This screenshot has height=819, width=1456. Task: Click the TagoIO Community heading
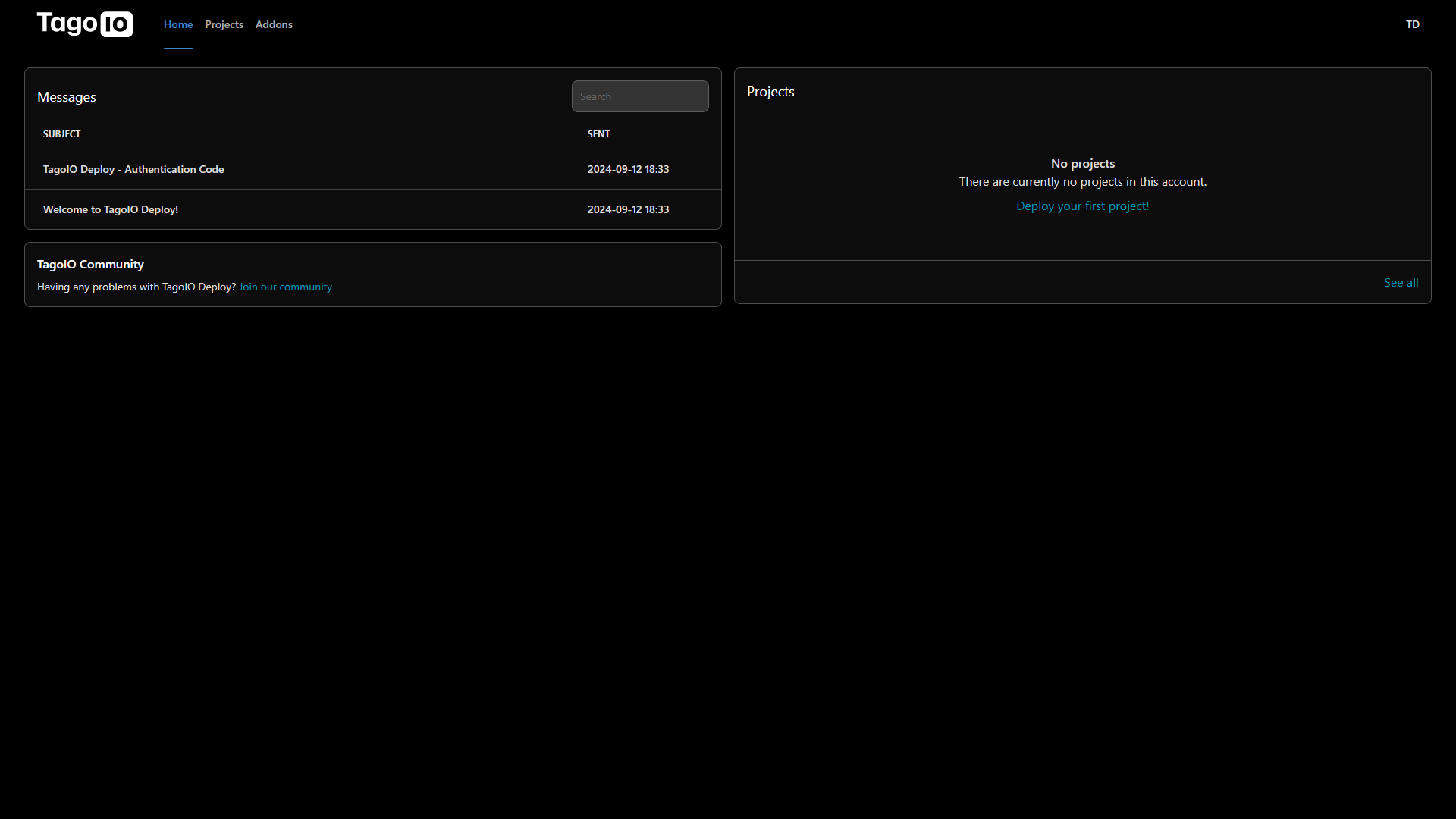90,264
